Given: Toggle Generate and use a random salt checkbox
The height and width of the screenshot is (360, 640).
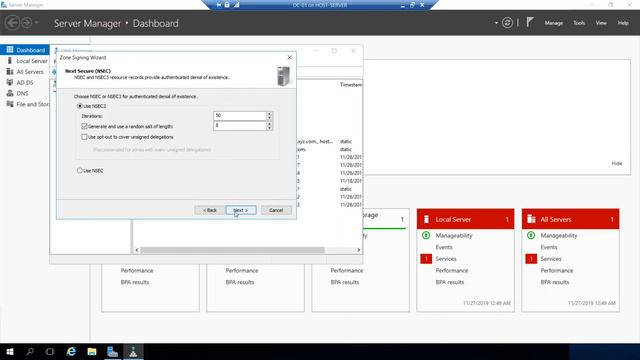Looking at the screenshot, I should [84, 127].
